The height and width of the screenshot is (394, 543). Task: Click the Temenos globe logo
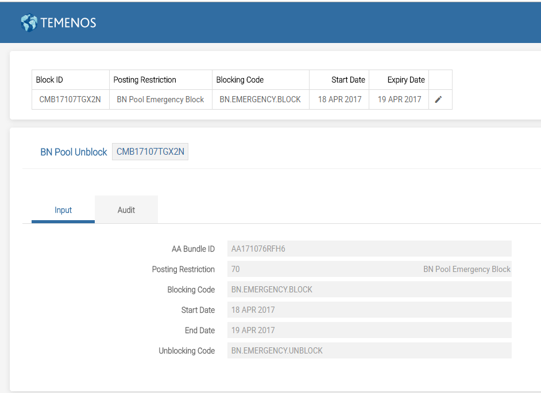tap(29, 23)
